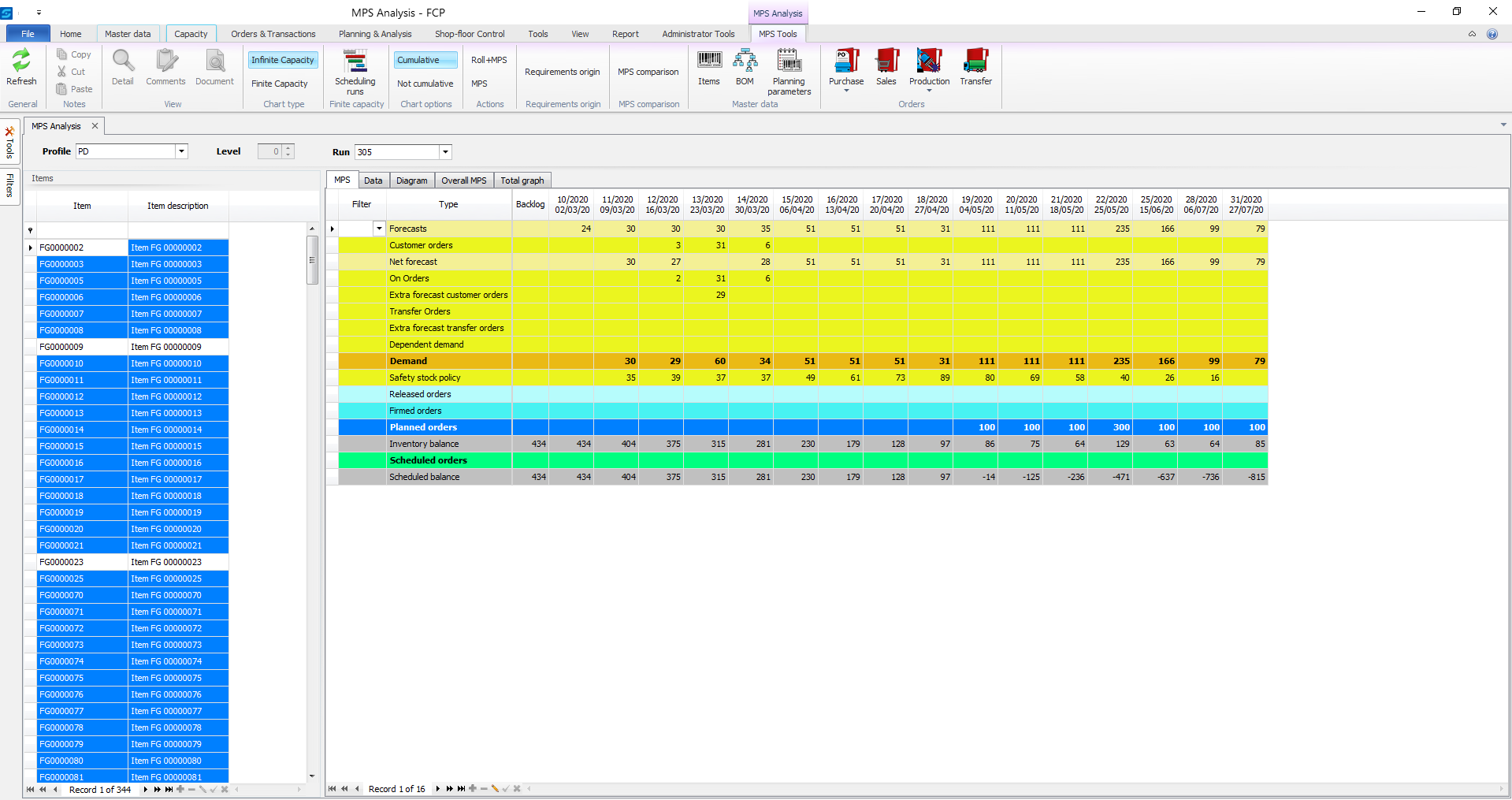The width and height of the screenshot is (1512, 800).
Task: Switch to the Capacity ribbon tab
Action: pyautogui.click(x=191, y=34)
